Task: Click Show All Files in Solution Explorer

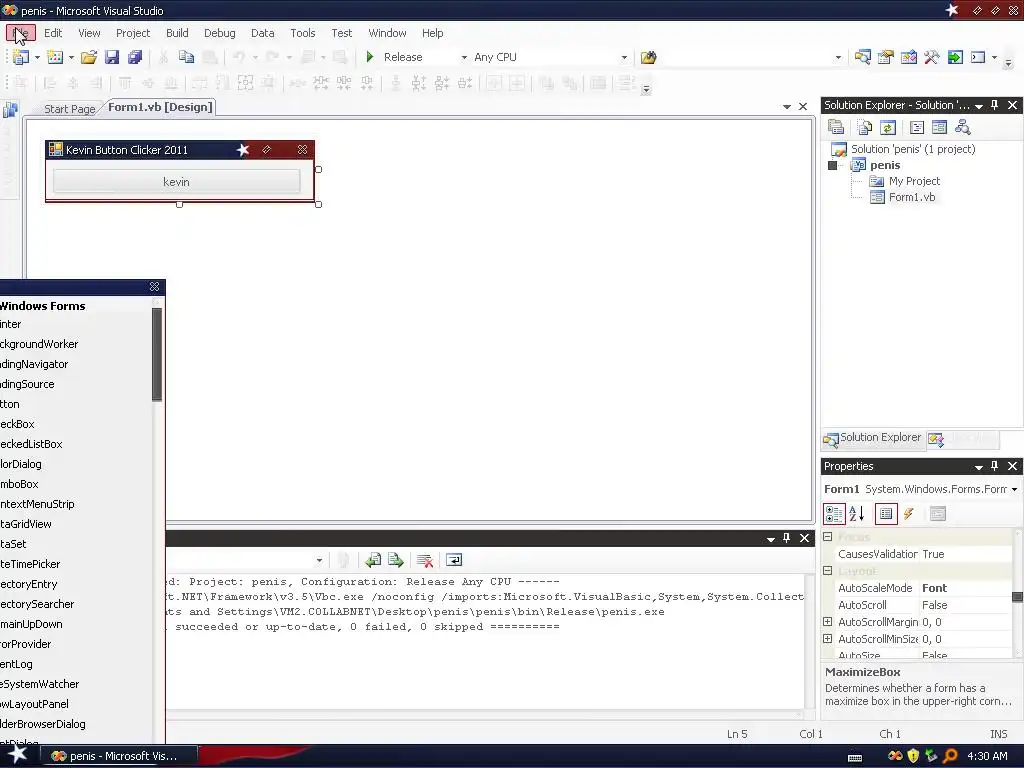Action: (x=864, y=127)
